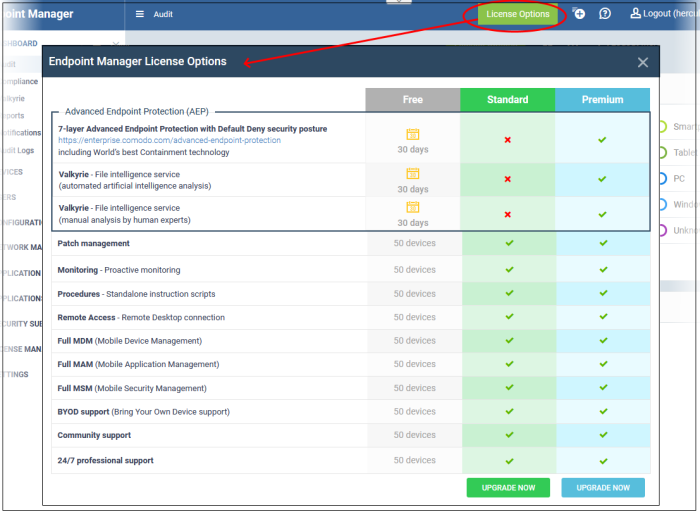Open the License Options button
The width and height of the screenshot is (700, 512).
tap(517, 14)
